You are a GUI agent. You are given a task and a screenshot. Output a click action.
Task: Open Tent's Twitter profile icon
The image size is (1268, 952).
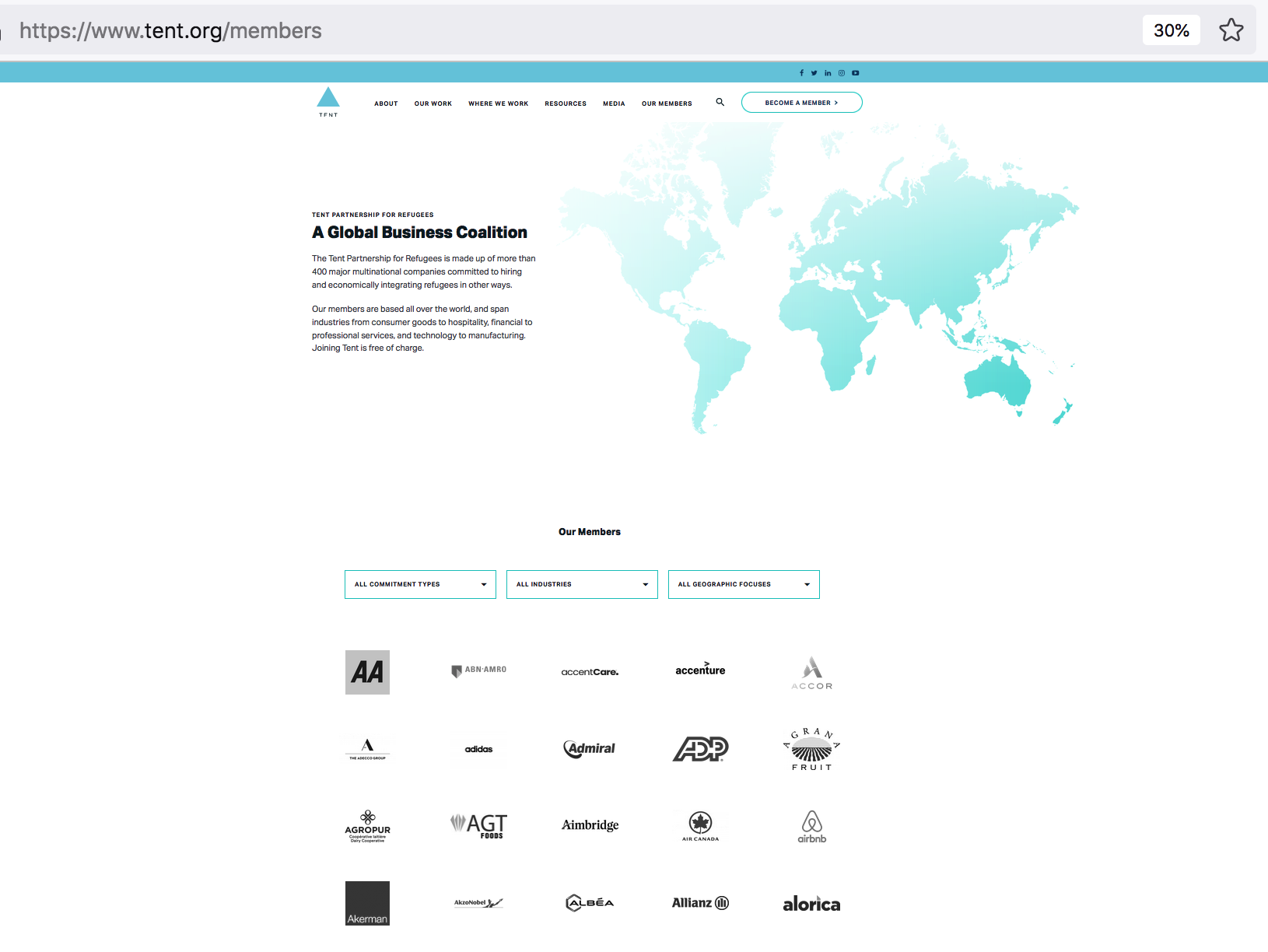pos(814,73)
